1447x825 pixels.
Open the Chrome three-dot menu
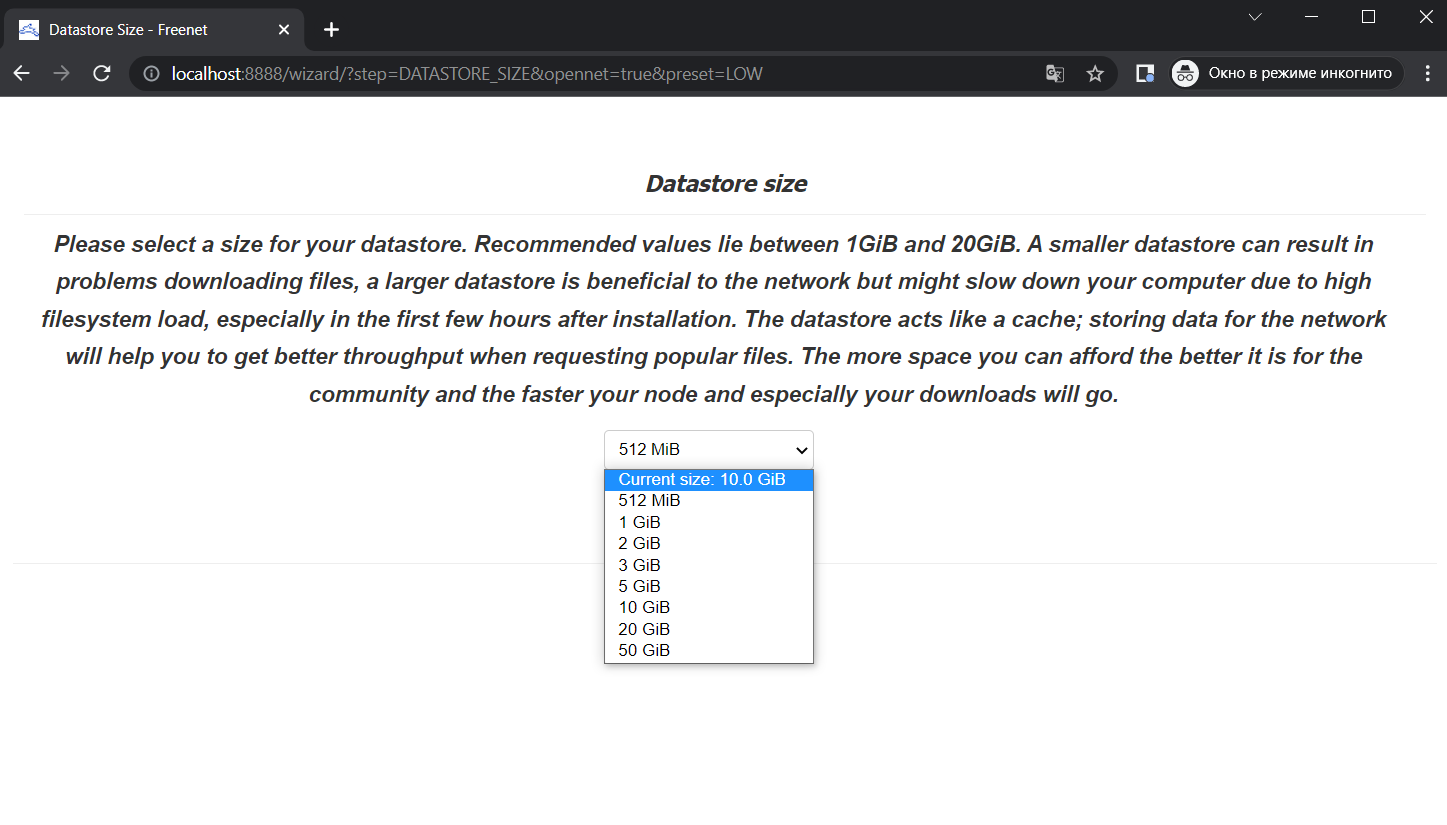click(x=1426, y=74)
